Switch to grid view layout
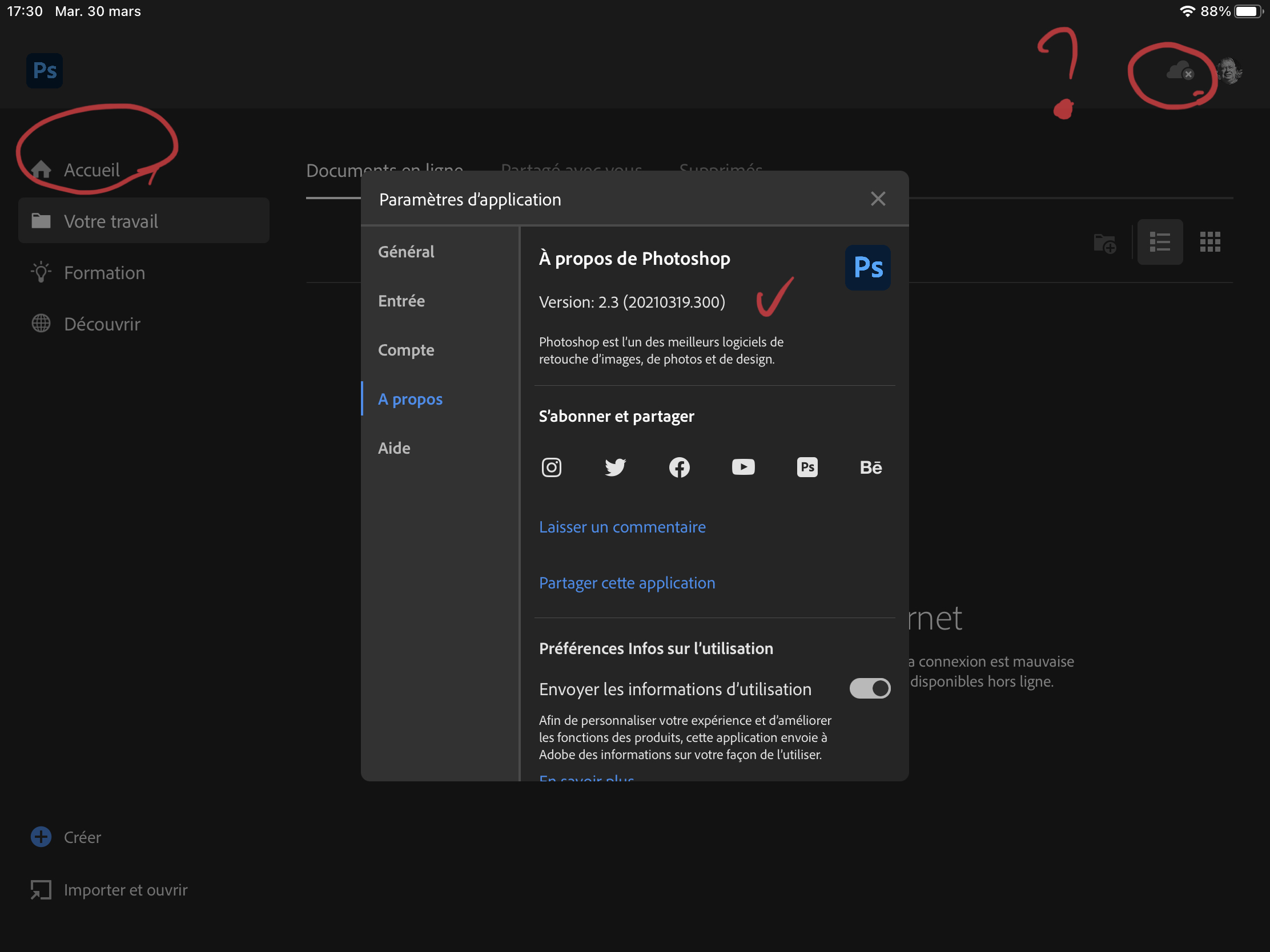The height and width of the screenshot is (952, 1270). tap(1210, 241)
